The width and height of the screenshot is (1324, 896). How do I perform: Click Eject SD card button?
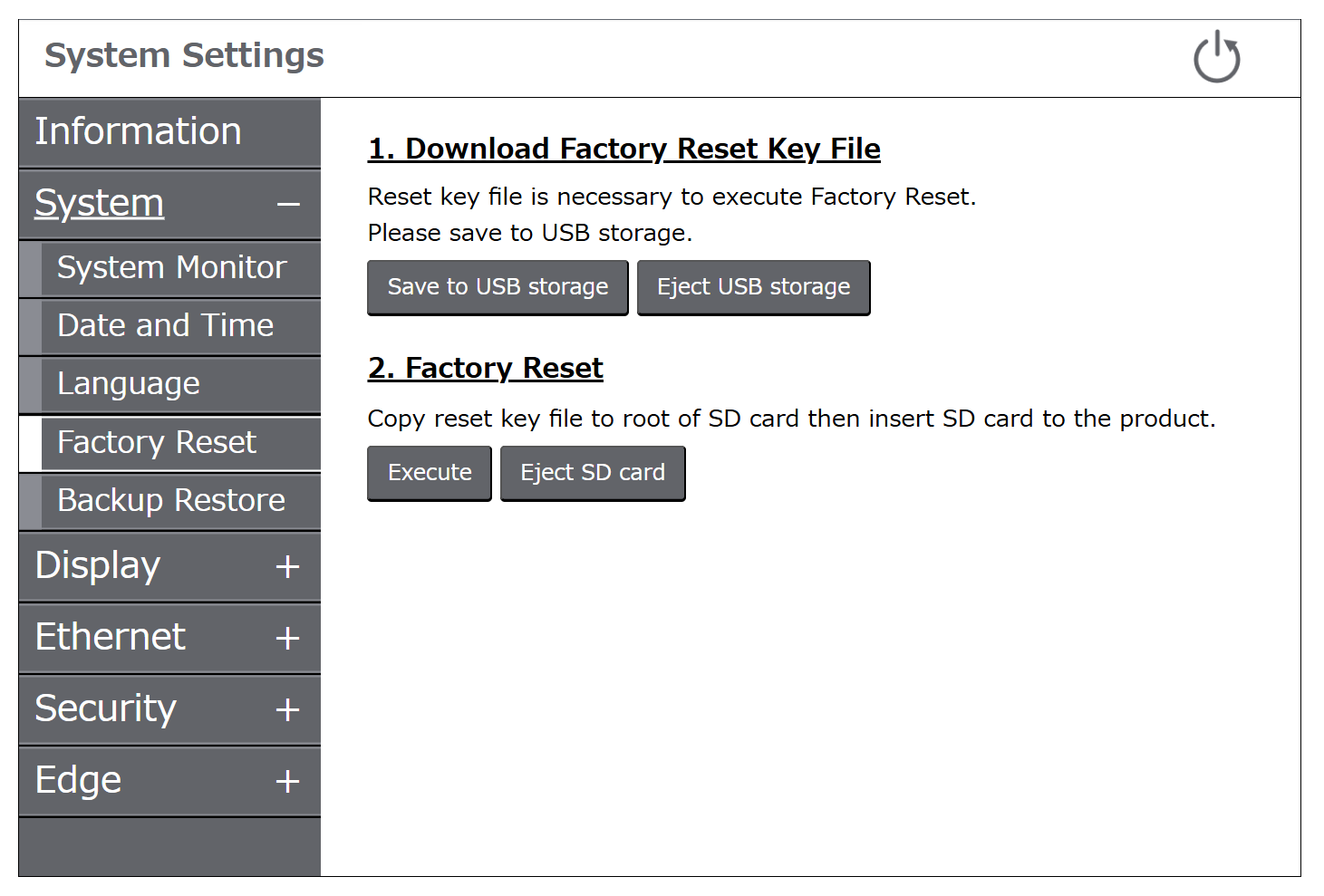click(593, 473)
